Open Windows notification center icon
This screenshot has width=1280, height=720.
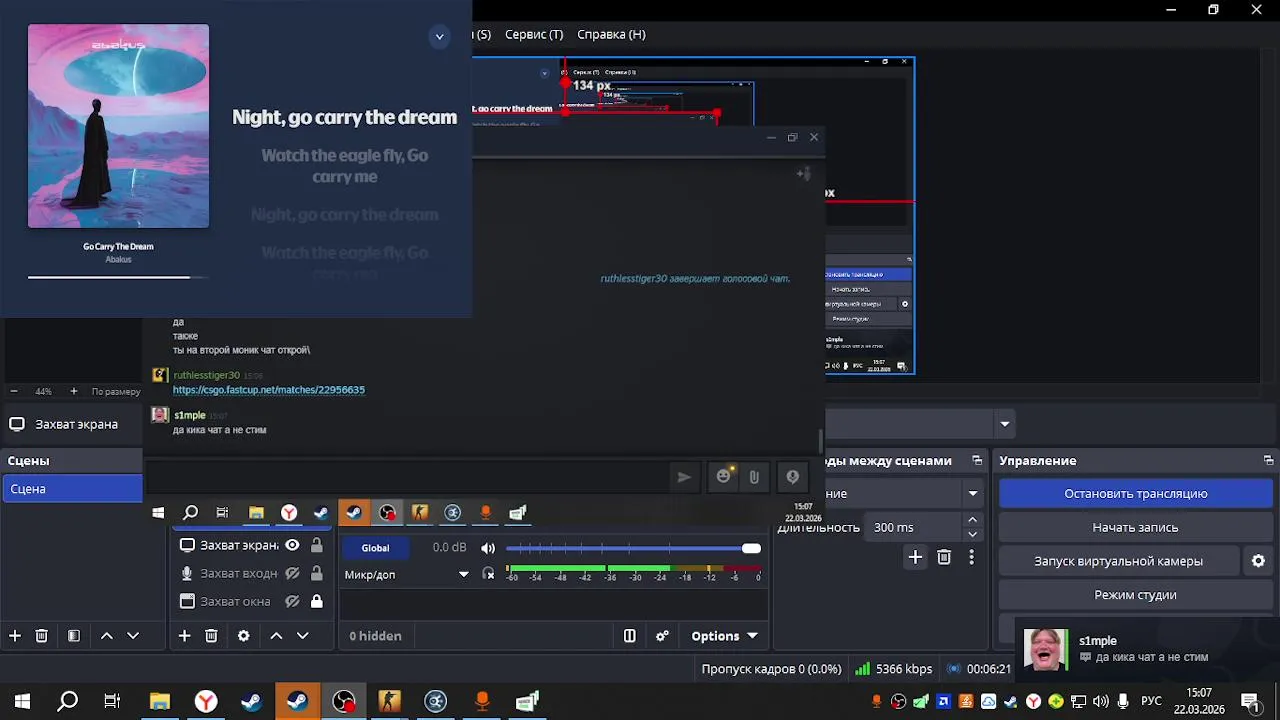coord(1250,701)
